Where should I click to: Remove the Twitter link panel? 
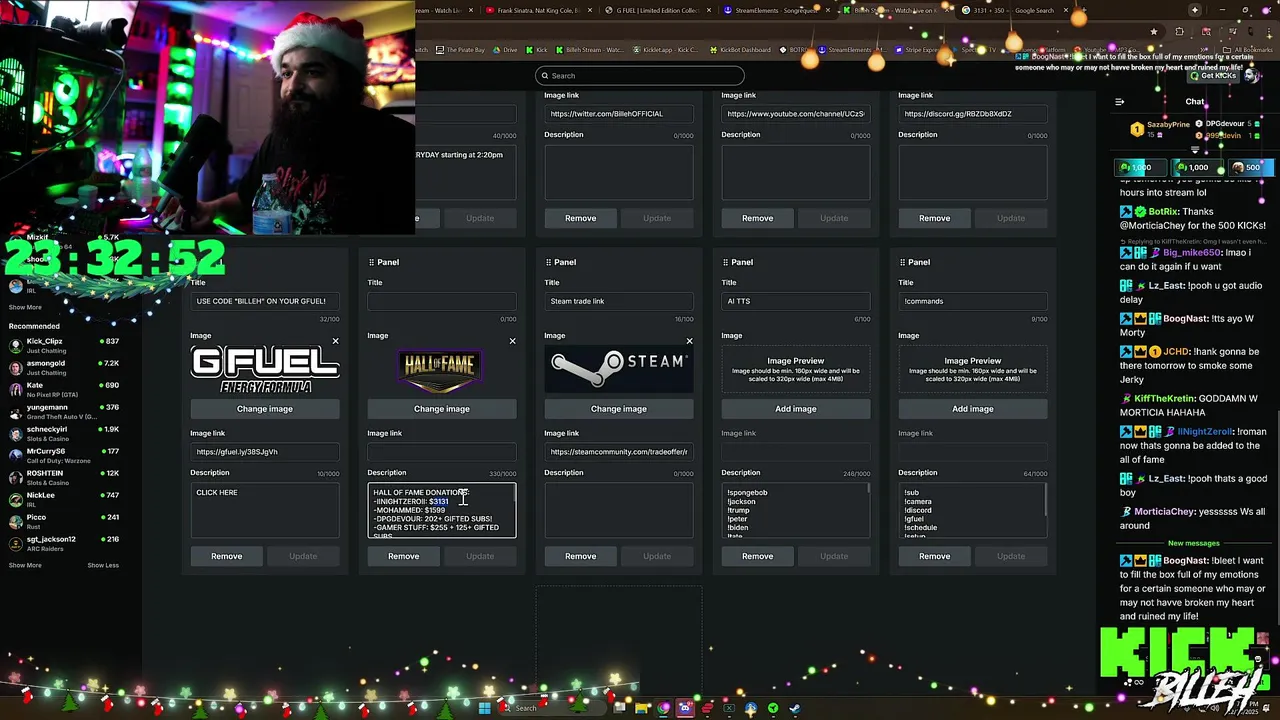pyautogui.click(x=580, y=218)
